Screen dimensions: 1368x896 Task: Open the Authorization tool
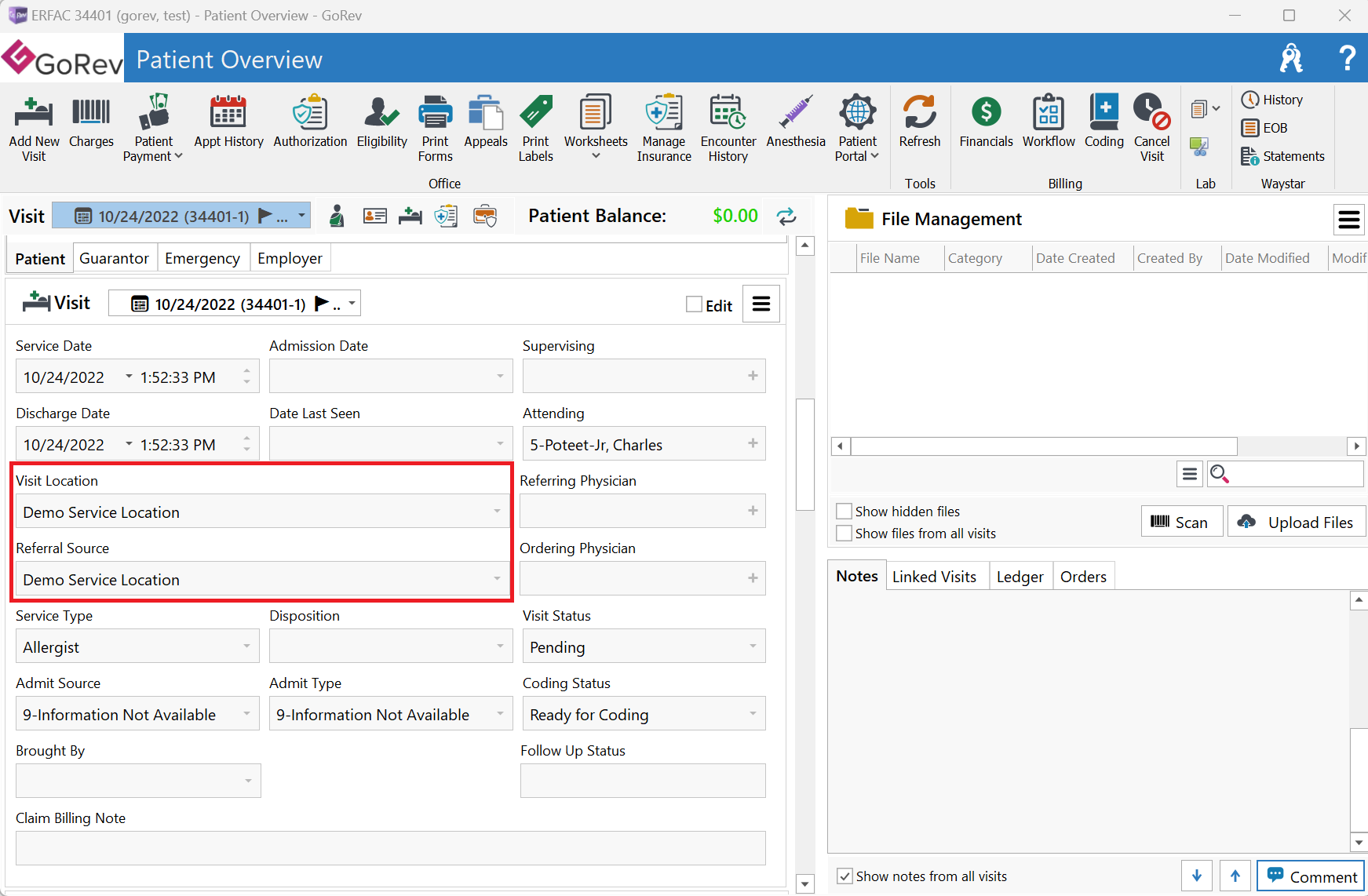pyautogui.click(x=310, y=122)
